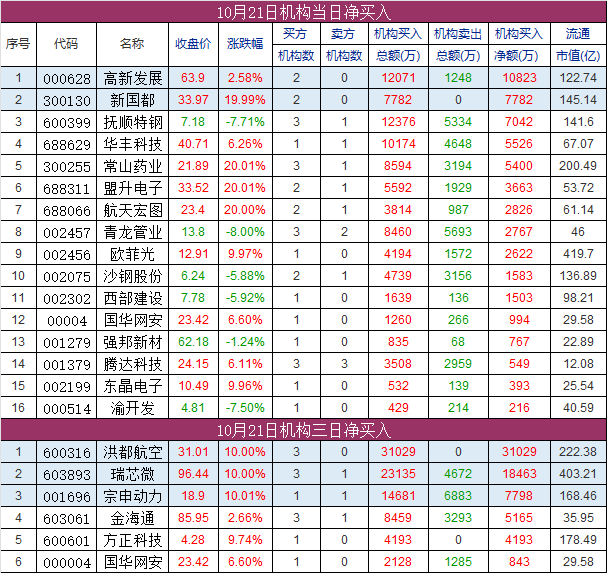Click closing price 62.18
This screenshot has width=607, height=573.
pyautogui.click(x=193, y=342)
